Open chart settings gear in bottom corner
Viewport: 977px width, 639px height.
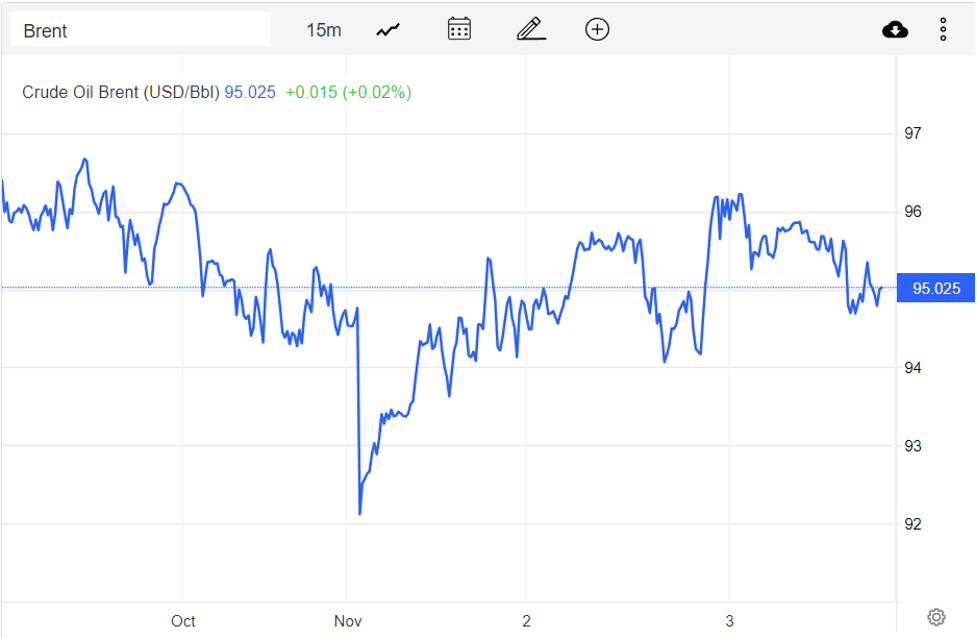point(936,616)
